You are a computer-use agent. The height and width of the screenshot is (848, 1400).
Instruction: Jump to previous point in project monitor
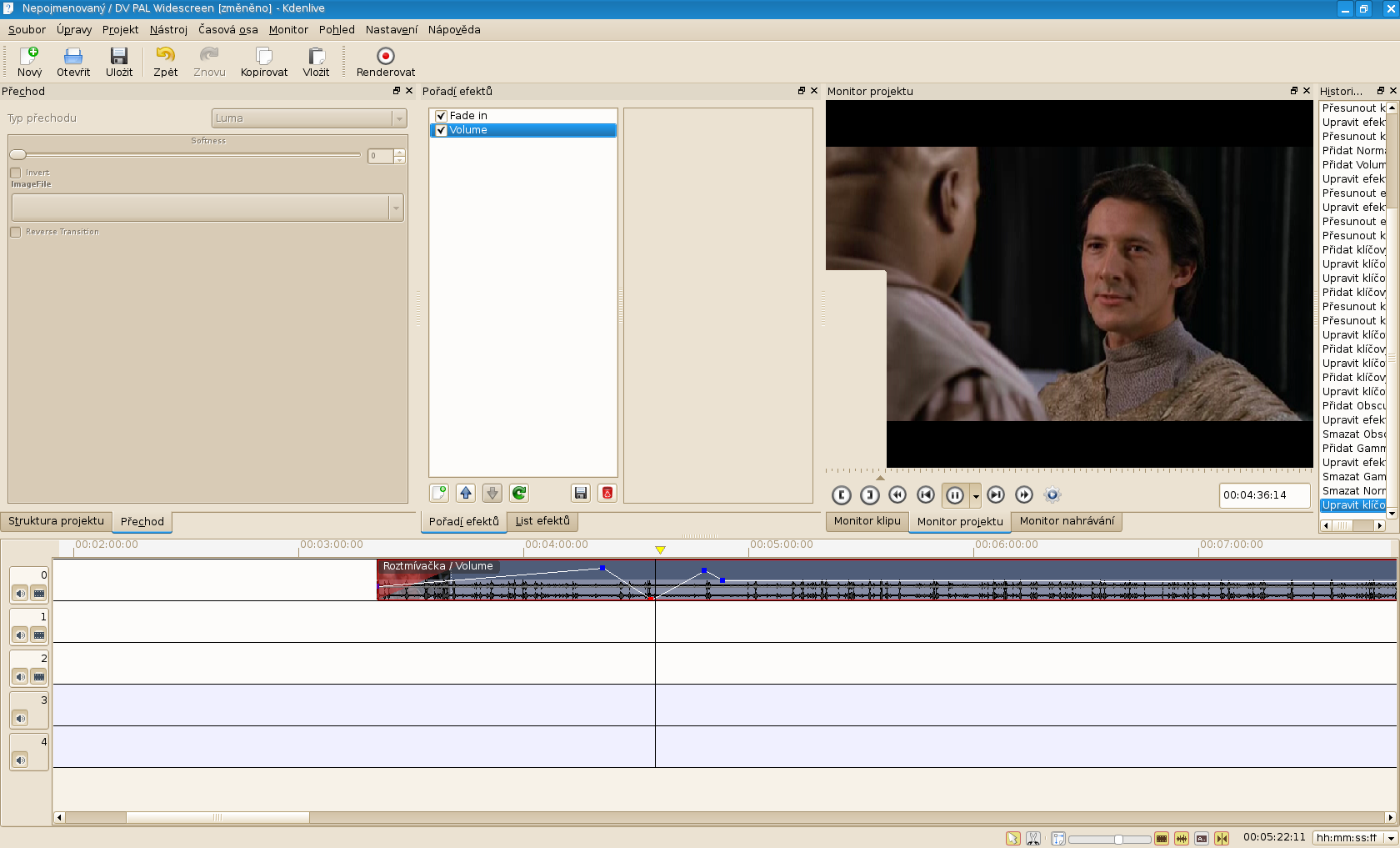point(926,495)
